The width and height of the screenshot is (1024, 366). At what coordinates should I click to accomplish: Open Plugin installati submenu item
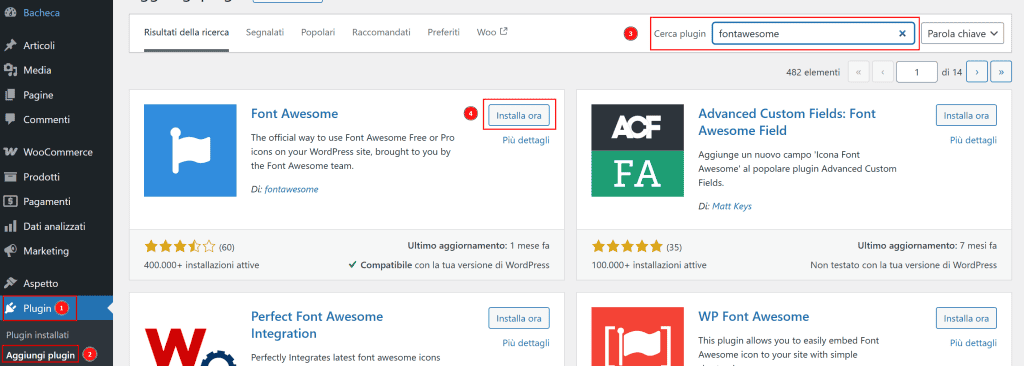point(37,335)
